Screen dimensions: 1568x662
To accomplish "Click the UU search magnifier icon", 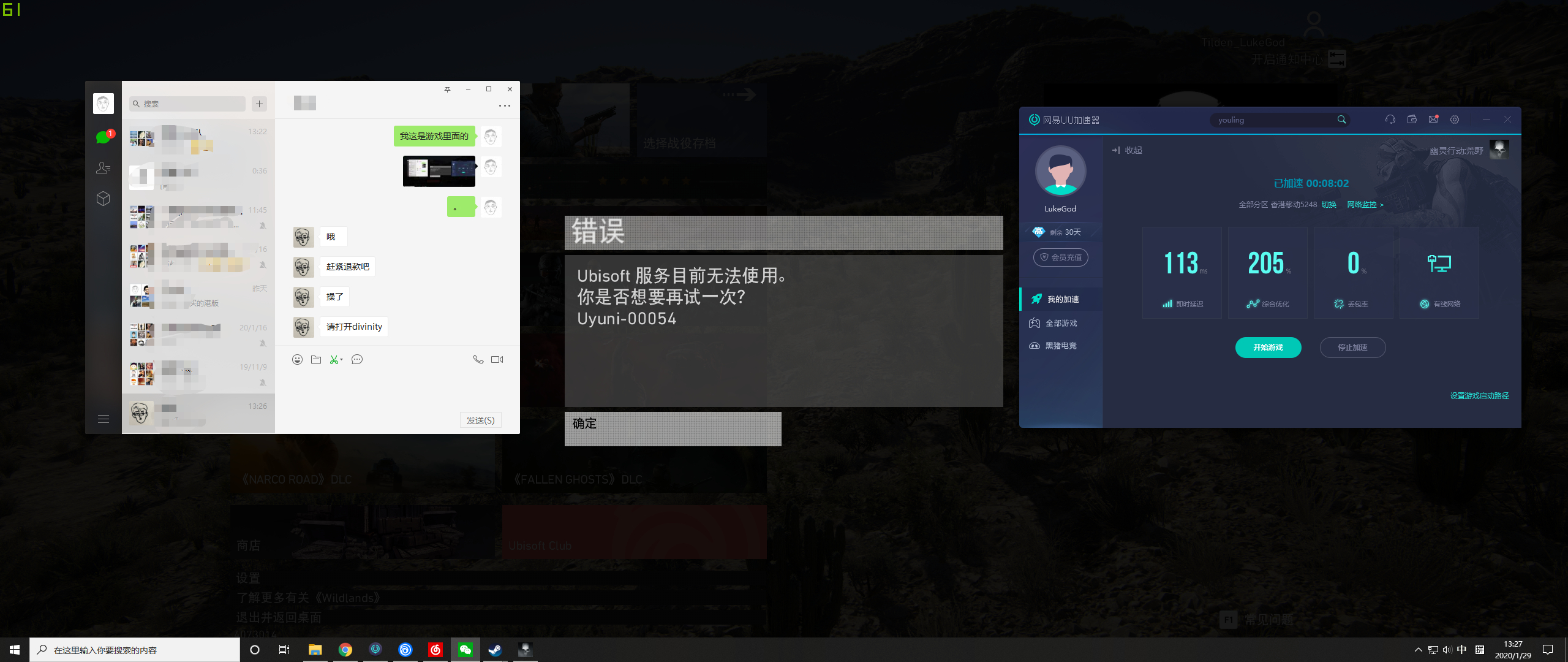I will [1341, 120].
